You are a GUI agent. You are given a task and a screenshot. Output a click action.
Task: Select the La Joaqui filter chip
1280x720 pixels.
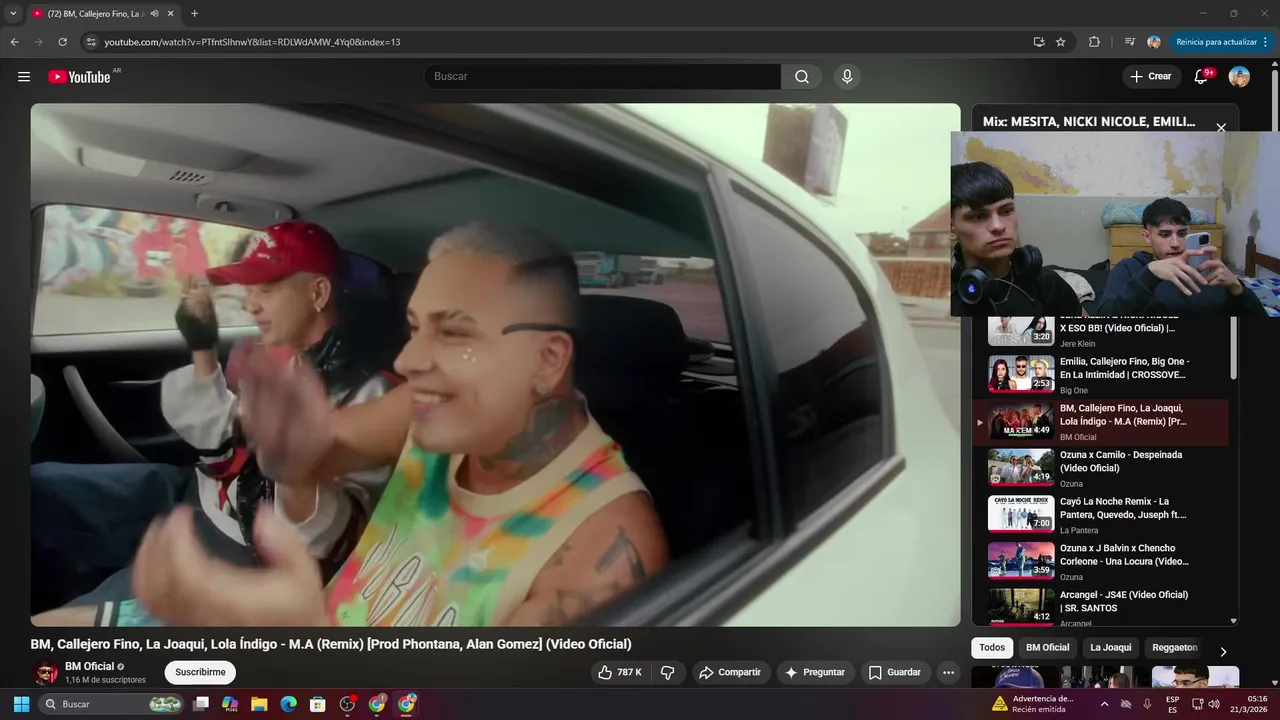pos(1110,648)
